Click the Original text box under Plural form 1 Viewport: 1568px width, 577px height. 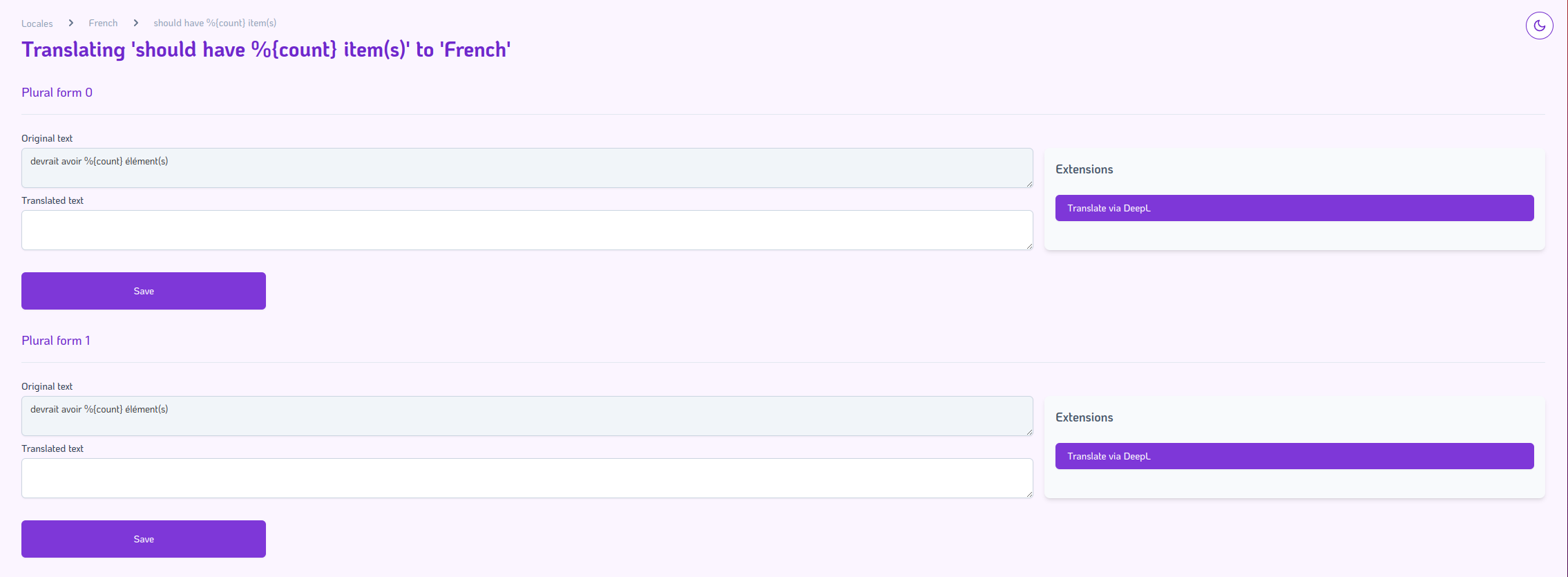526,416
